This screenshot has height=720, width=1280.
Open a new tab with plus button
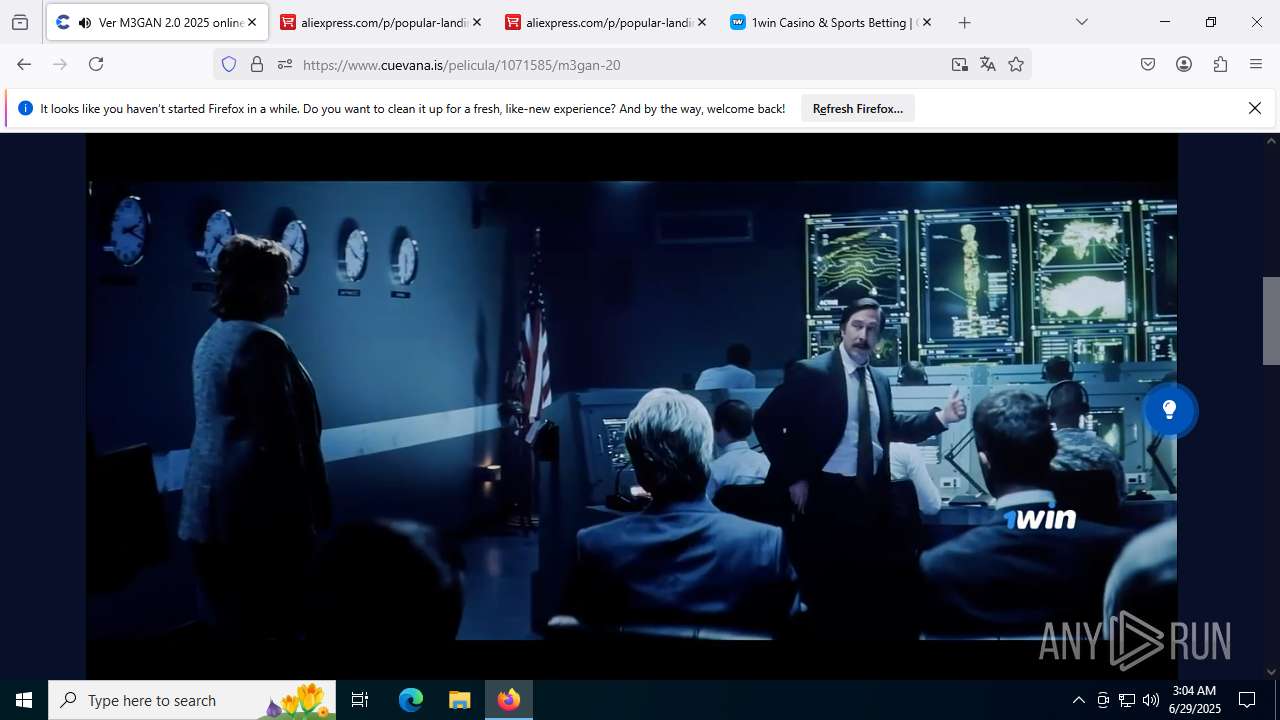964,22
